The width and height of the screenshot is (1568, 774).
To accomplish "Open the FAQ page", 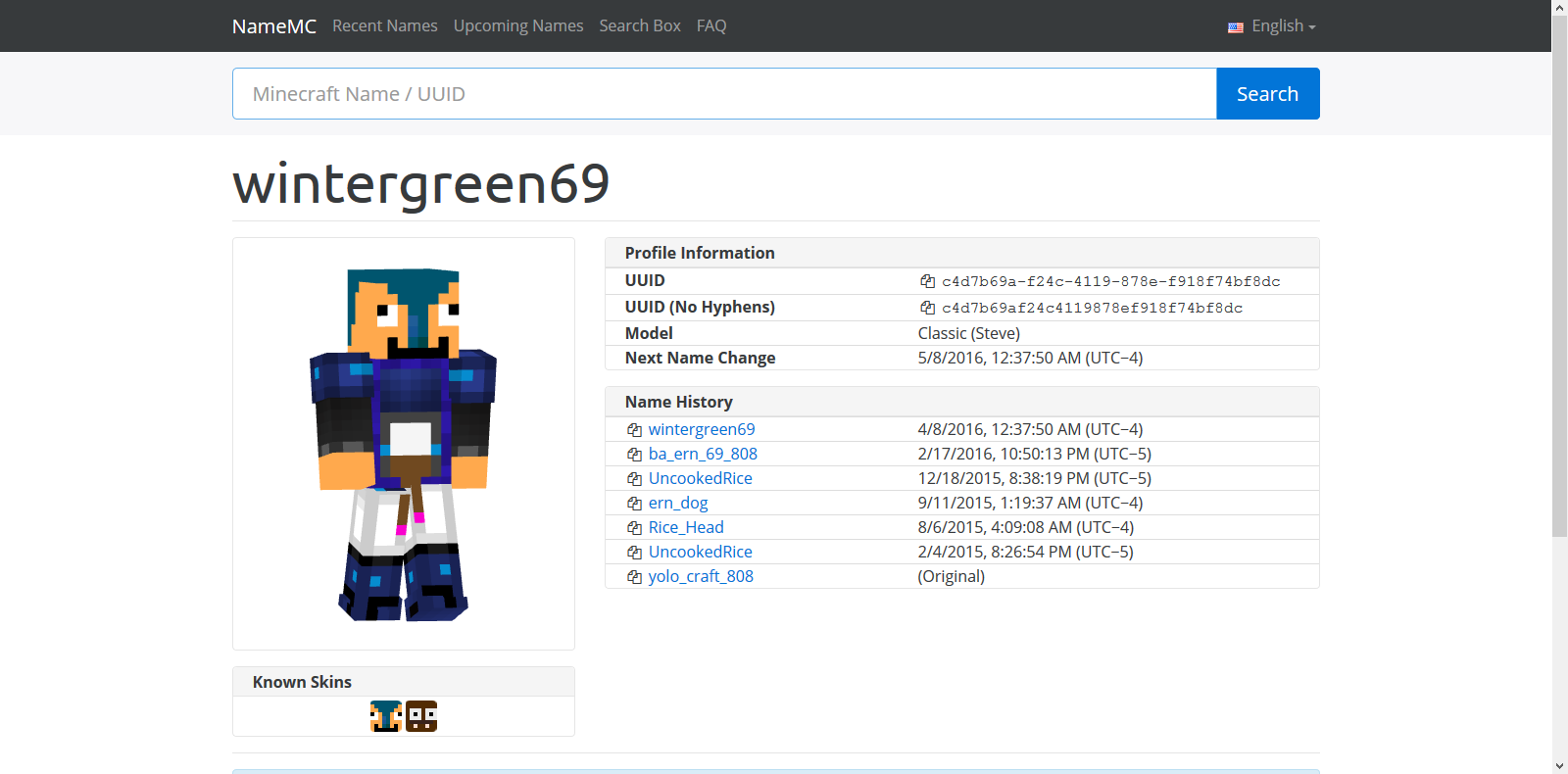I will 711,26.
